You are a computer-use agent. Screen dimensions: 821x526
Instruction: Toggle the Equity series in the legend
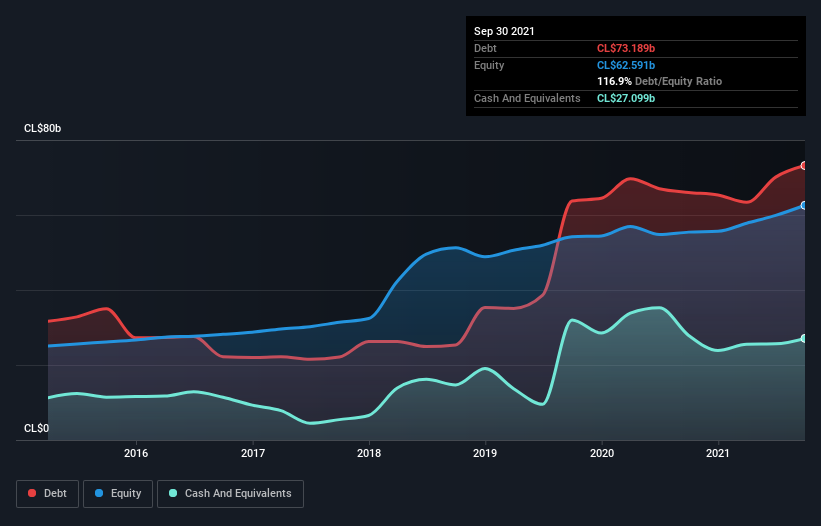(118, 494)
